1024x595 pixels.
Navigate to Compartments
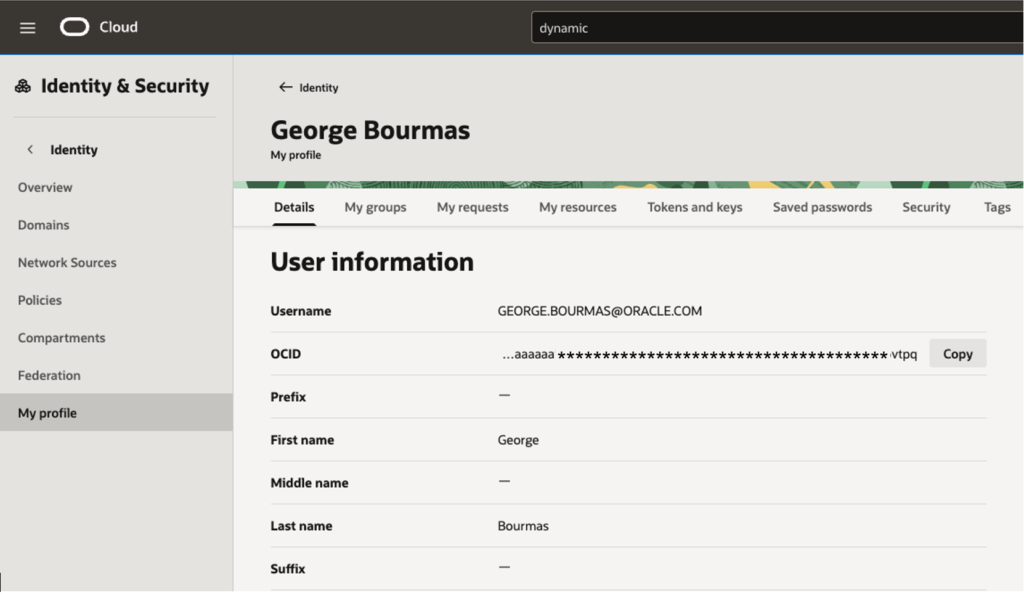tap(61, 338)
